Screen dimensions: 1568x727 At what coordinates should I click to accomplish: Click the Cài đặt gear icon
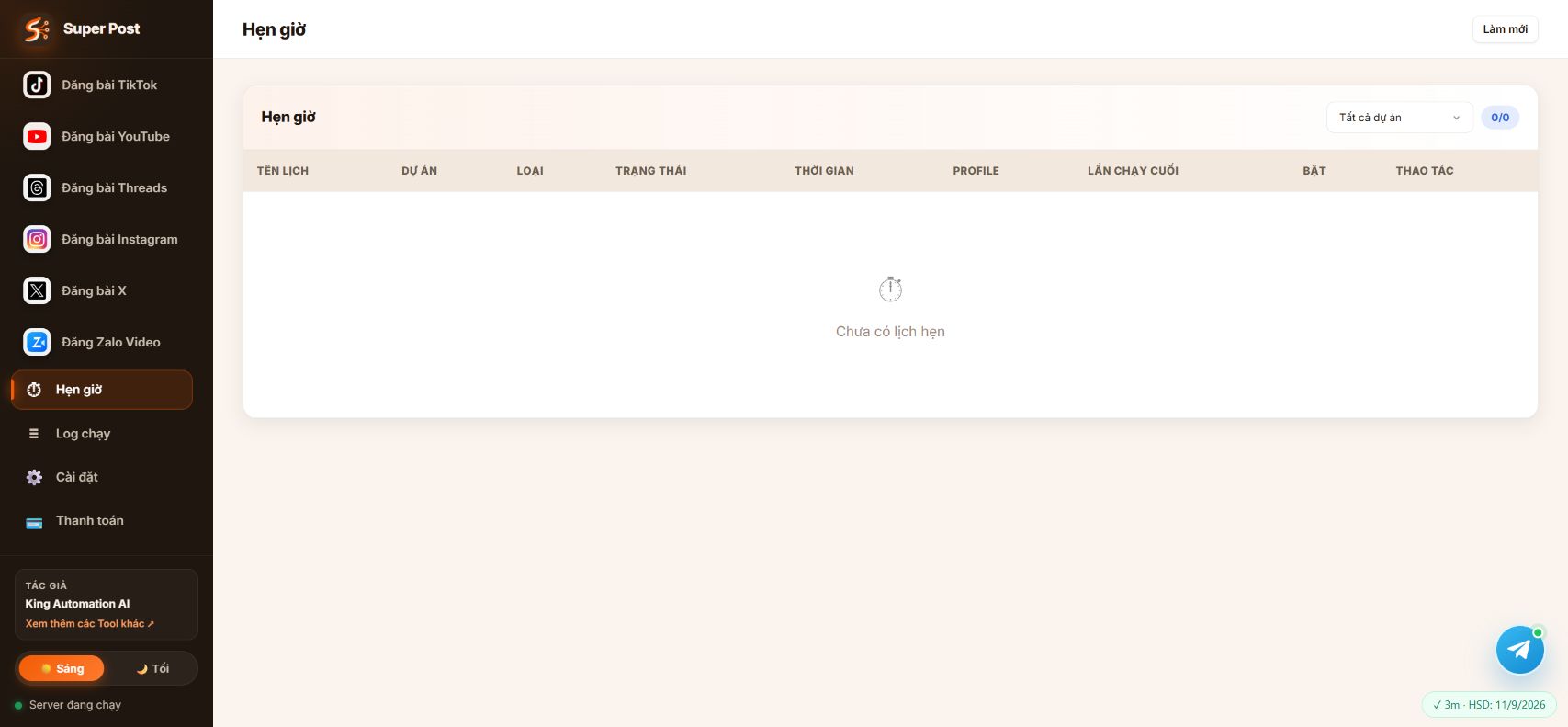coord(34,477)
